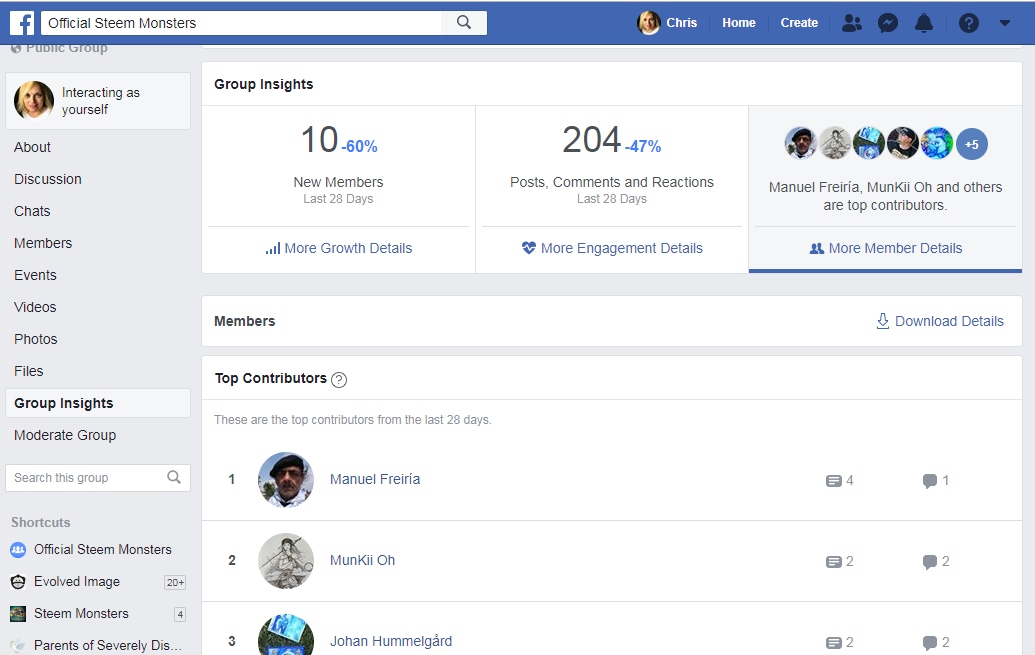Open the Quick Help question mark icon
This screenshot has height=655, width=1035.
point(968,23)
